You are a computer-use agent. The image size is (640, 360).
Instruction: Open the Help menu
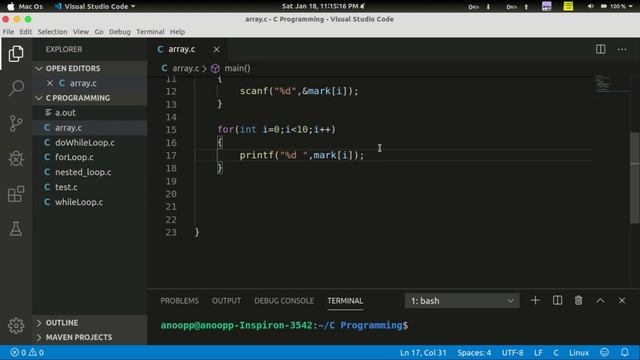177,31
